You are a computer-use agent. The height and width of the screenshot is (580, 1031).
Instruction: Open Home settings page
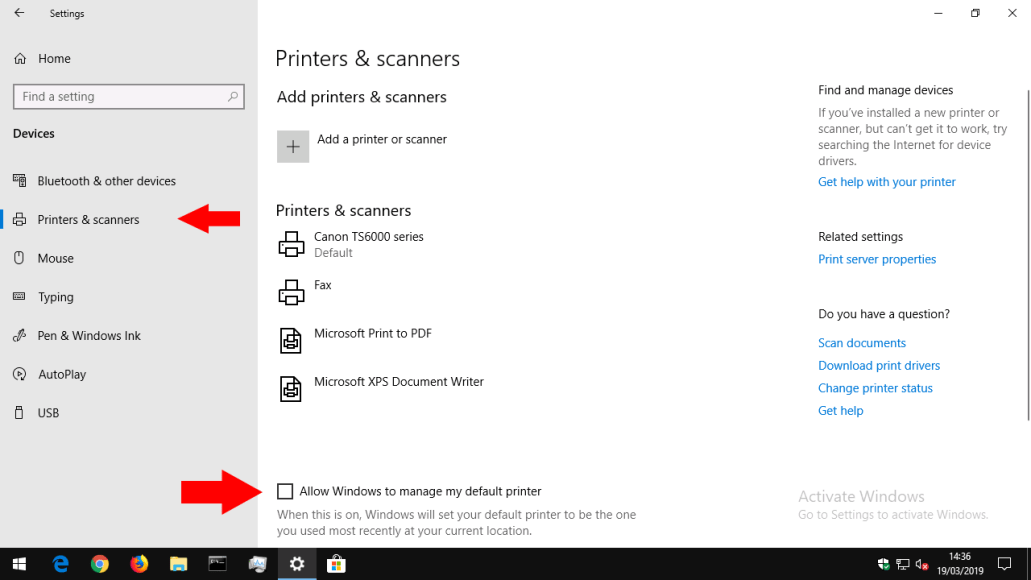click(x=54, y=59)
